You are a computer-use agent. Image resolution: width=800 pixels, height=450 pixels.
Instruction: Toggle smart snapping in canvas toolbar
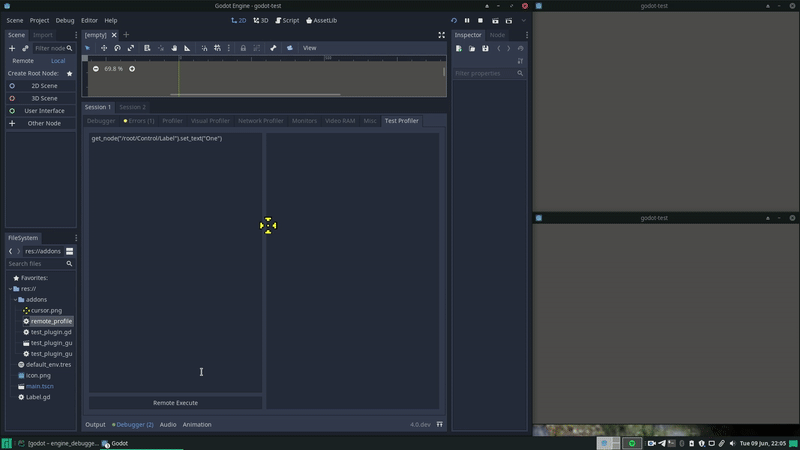coord(204,48)
